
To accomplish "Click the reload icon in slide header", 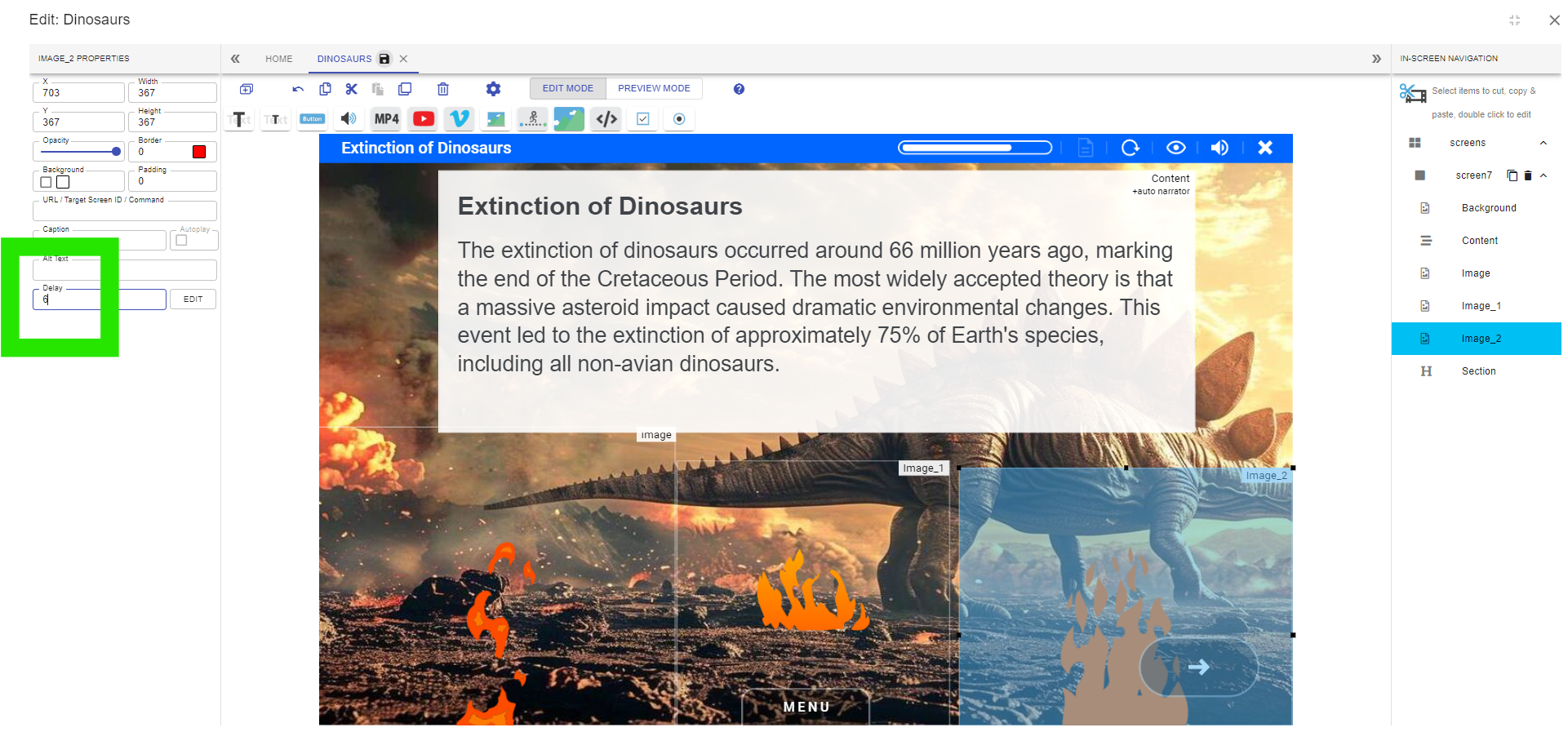I will pyautogui.click(x=1130, y=148).
